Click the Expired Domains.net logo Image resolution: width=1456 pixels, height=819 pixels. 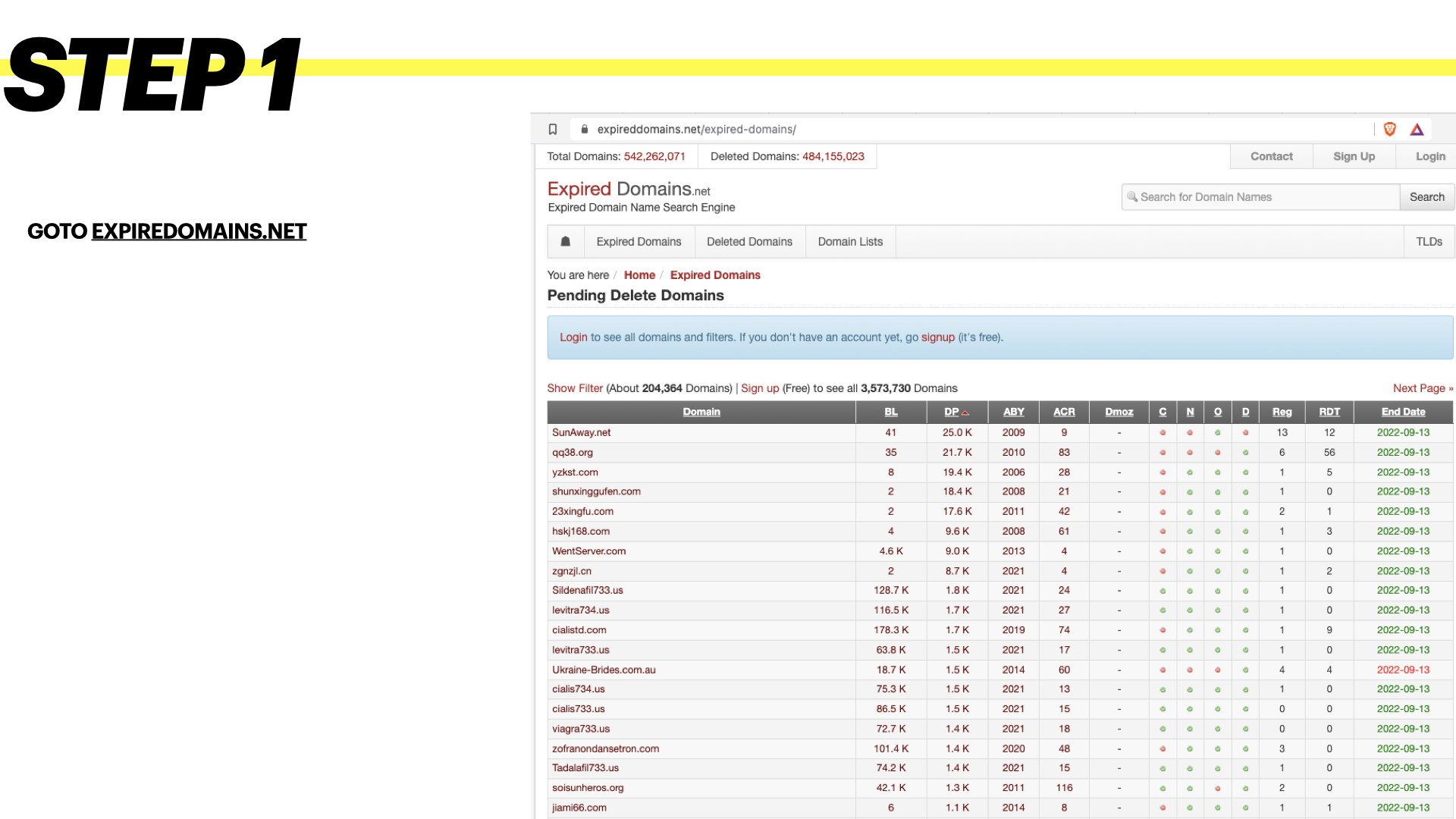pyautogui.click(x=629, y=189)
